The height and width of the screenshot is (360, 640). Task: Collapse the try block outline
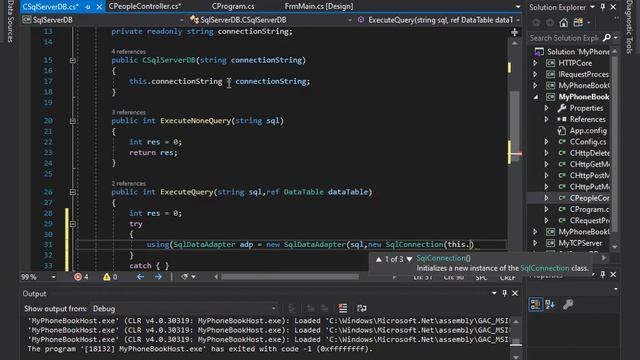tap(73, 224)
